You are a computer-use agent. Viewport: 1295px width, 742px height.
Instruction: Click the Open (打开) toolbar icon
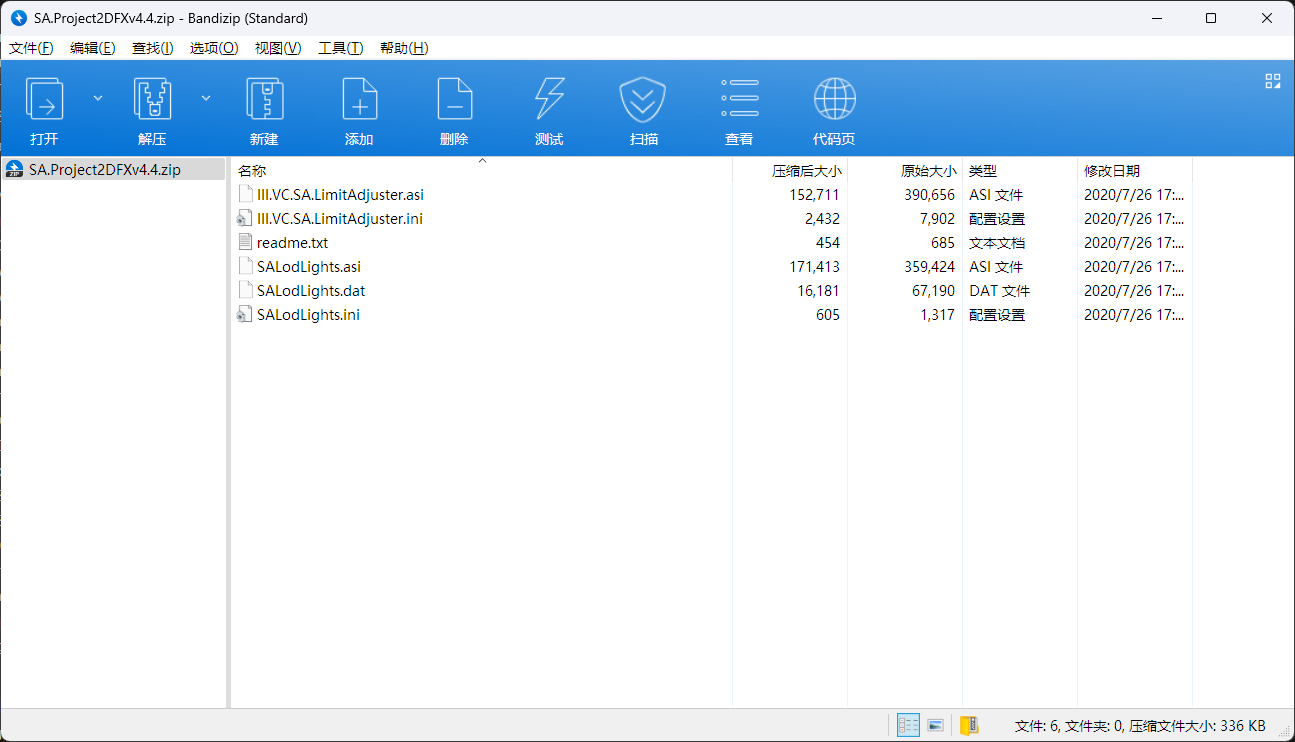(44, 100)
